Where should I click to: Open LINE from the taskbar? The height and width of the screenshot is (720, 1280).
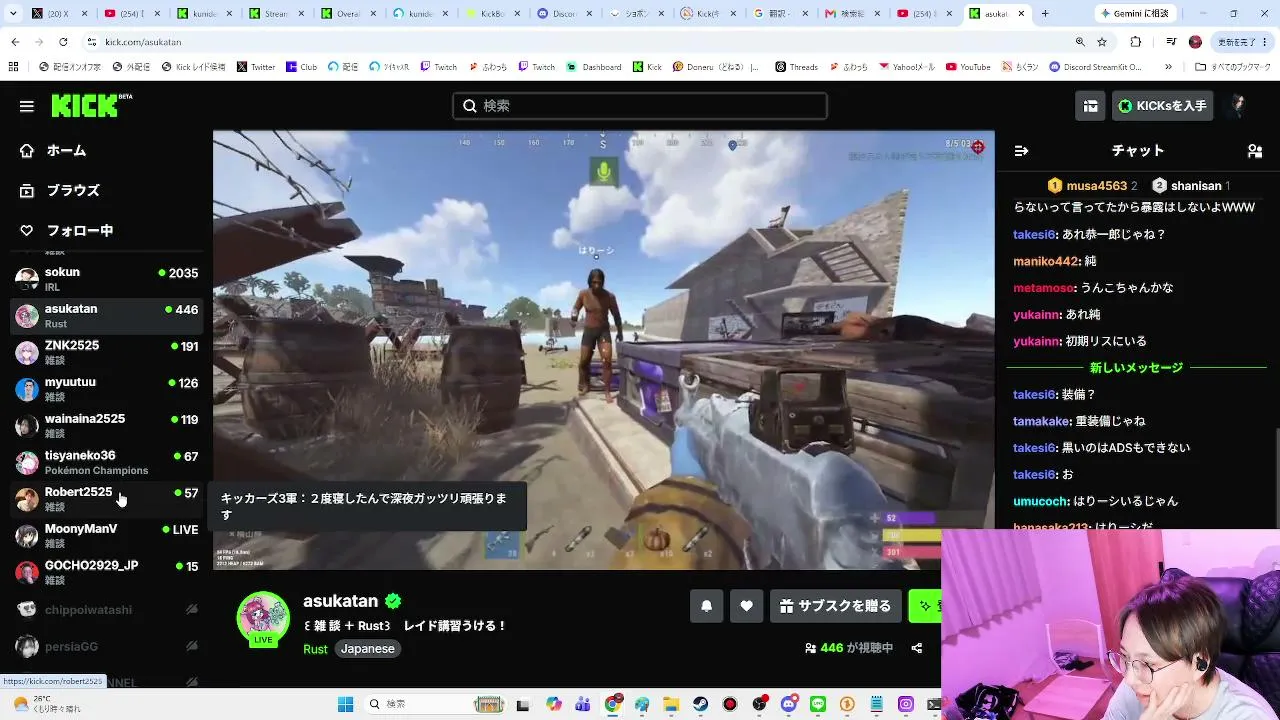(x=817, y=704)
